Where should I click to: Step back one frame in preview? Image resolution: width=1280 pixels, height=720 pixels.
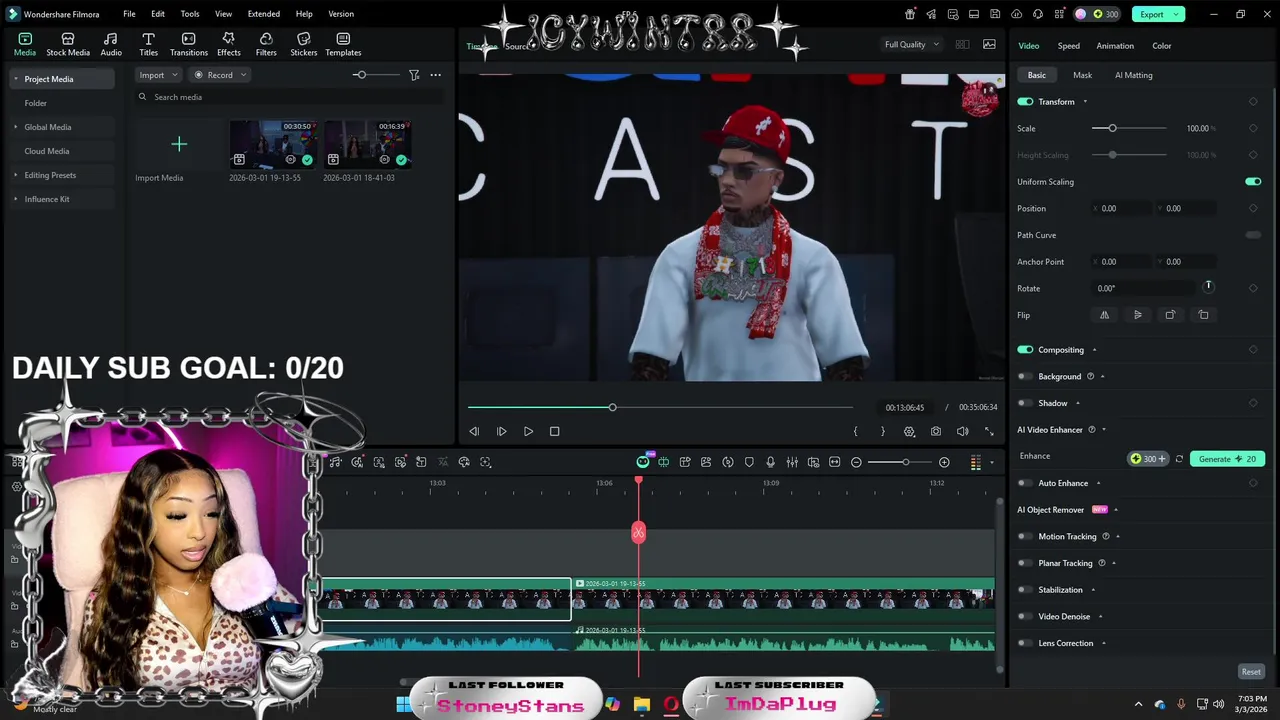pos(474,431)
